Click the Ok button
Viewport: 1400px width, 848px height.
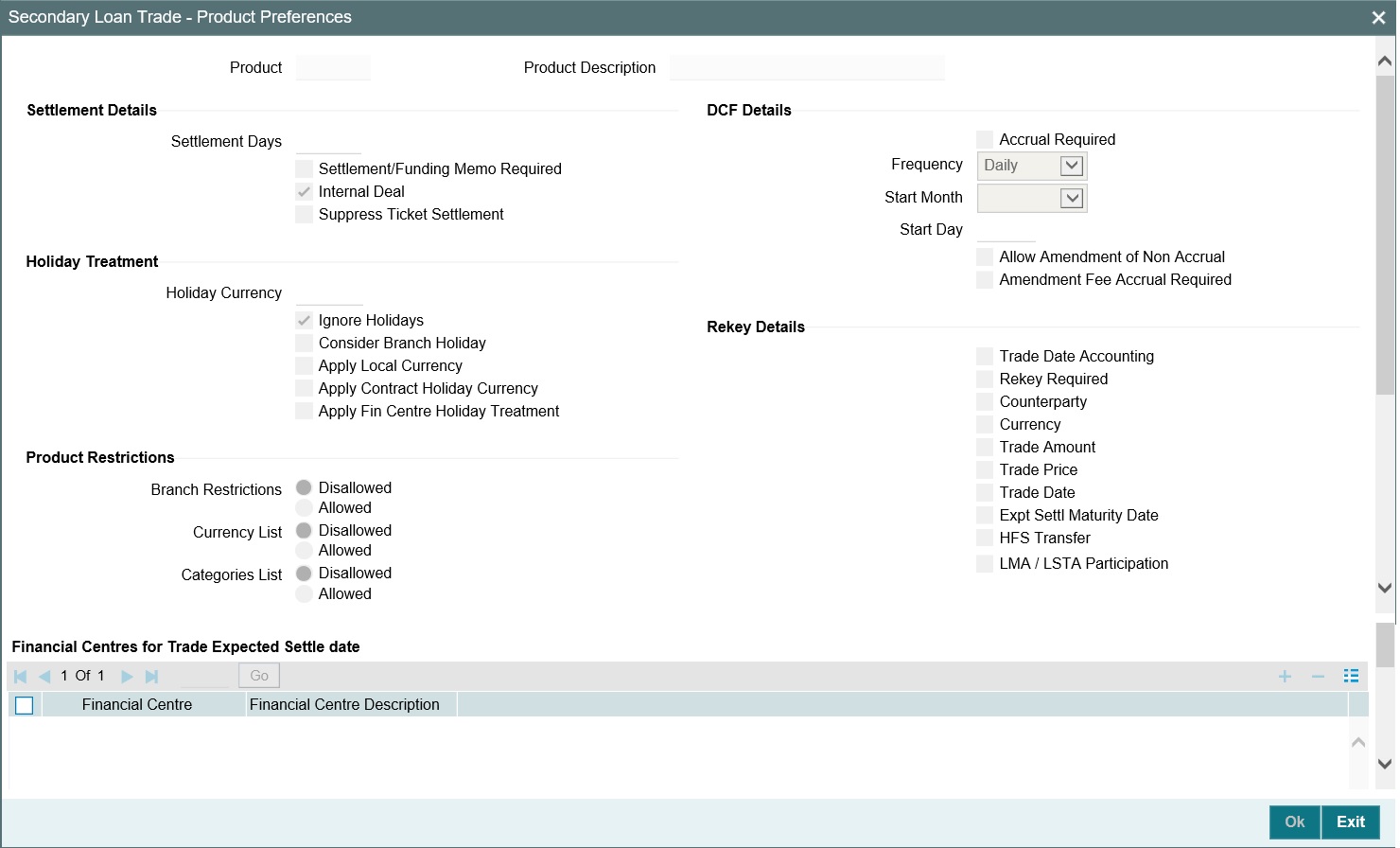coord(1295,821)
